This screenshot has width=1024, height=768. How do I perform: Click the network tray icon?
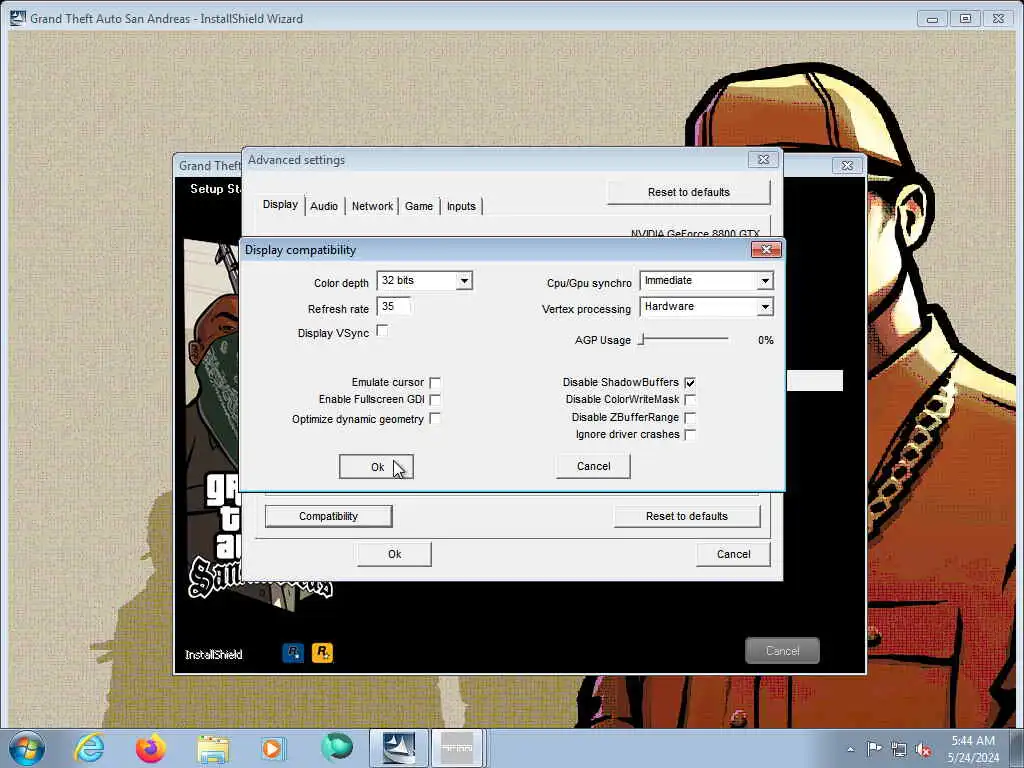[899, 749]
